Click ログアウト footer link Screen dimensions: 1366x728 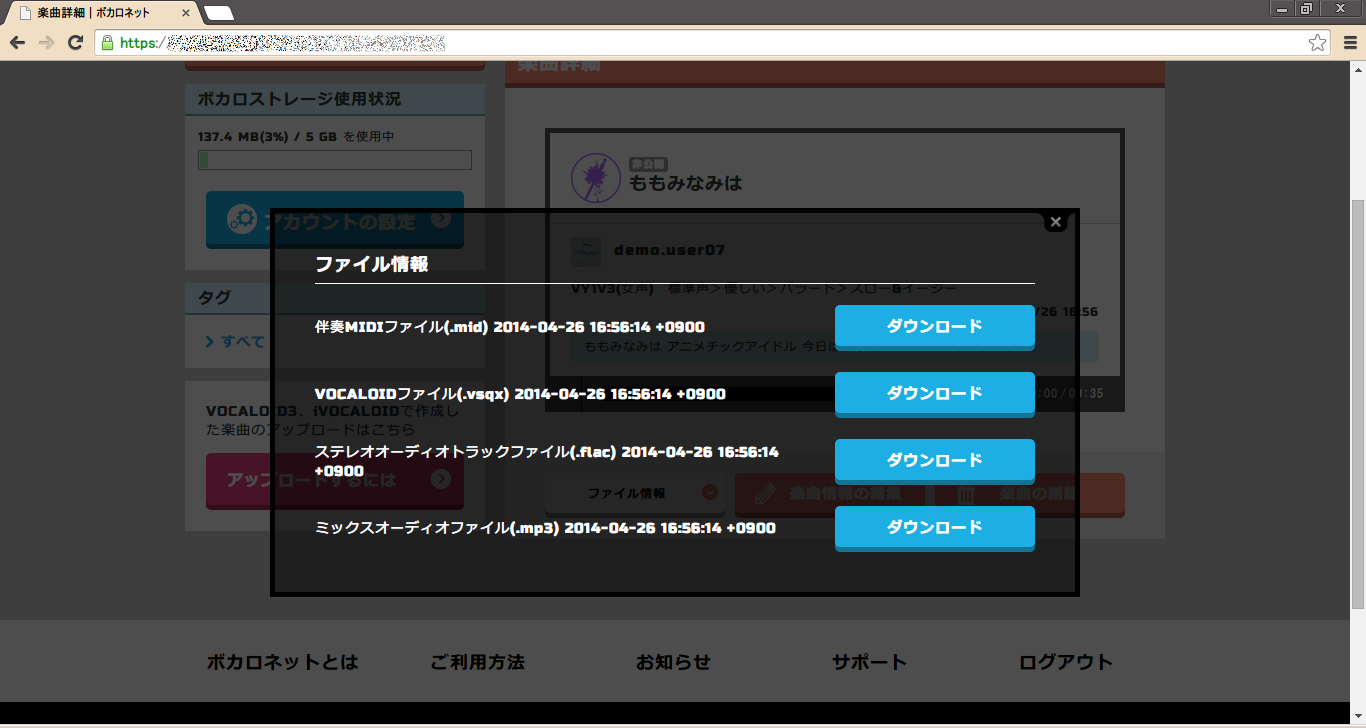(x=1066, y=662)
